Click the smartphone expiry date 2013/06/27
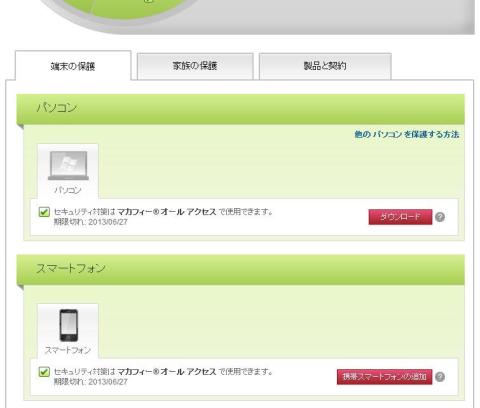This screenshot has width=480, height=408. point(108,382)
